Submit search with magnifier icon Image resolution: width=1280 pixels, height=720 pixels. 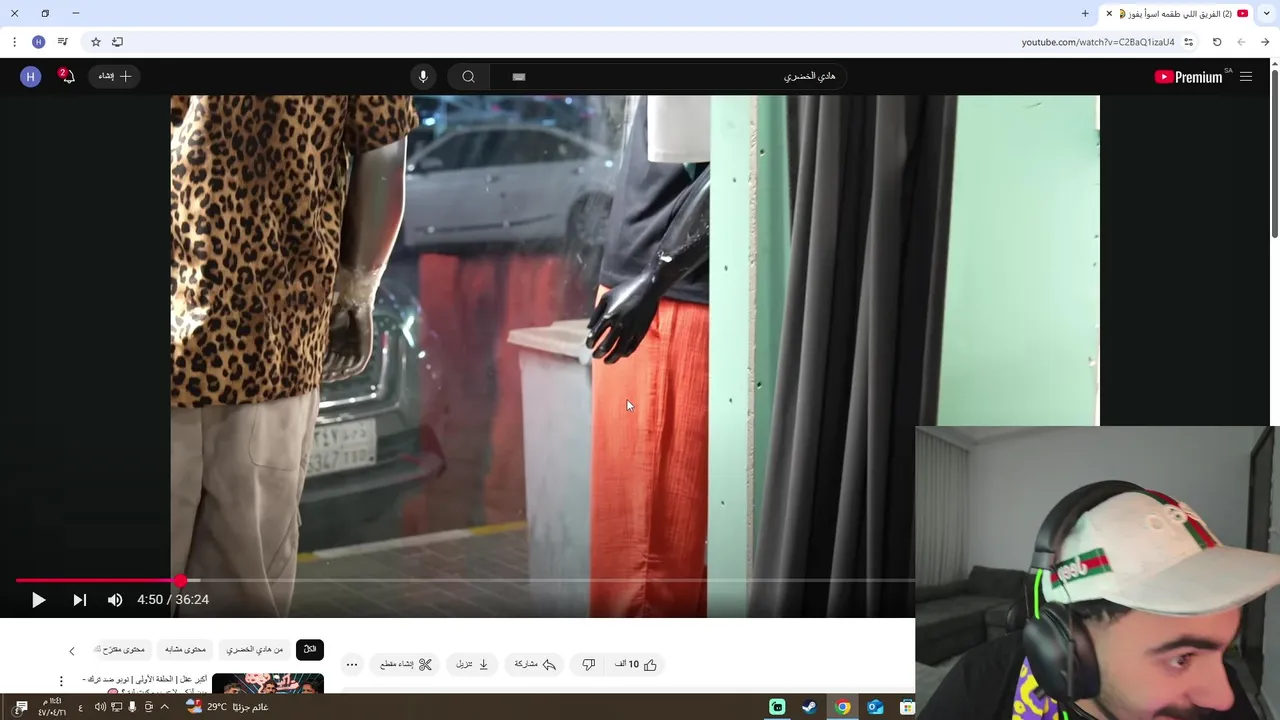pyautogui.click(x=468, y=77)
